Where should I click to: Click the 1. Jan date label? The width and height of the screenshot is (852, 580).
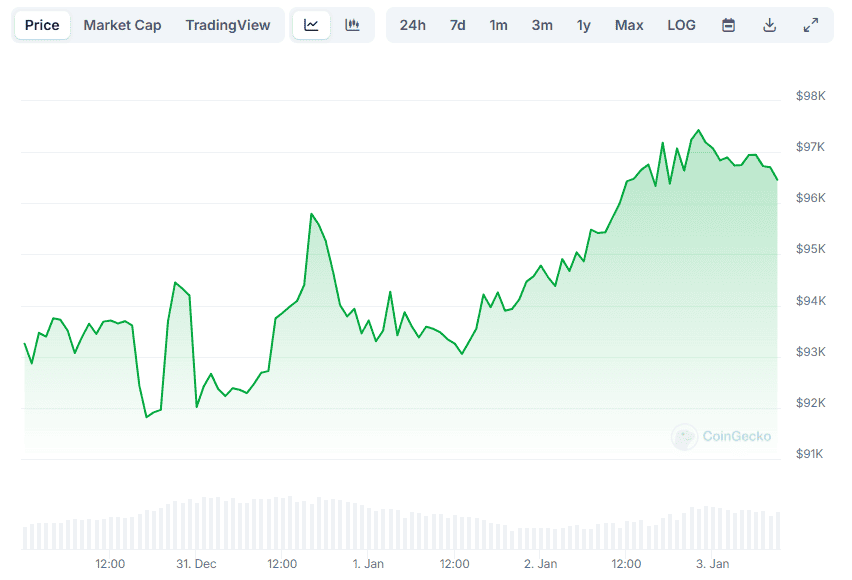point(368,564)
